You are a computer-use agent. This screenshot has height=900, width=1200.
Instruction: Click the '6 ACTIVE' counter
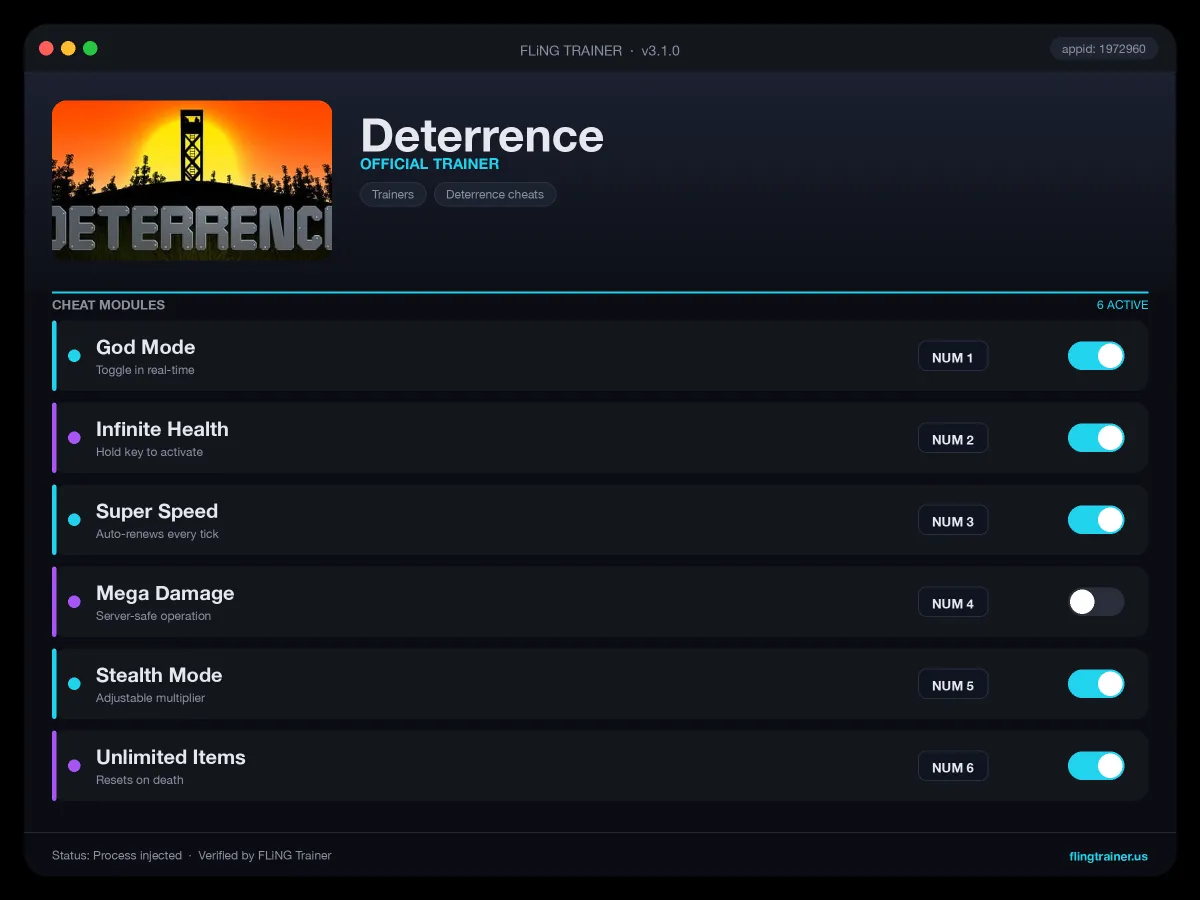tap(1122, 305)
